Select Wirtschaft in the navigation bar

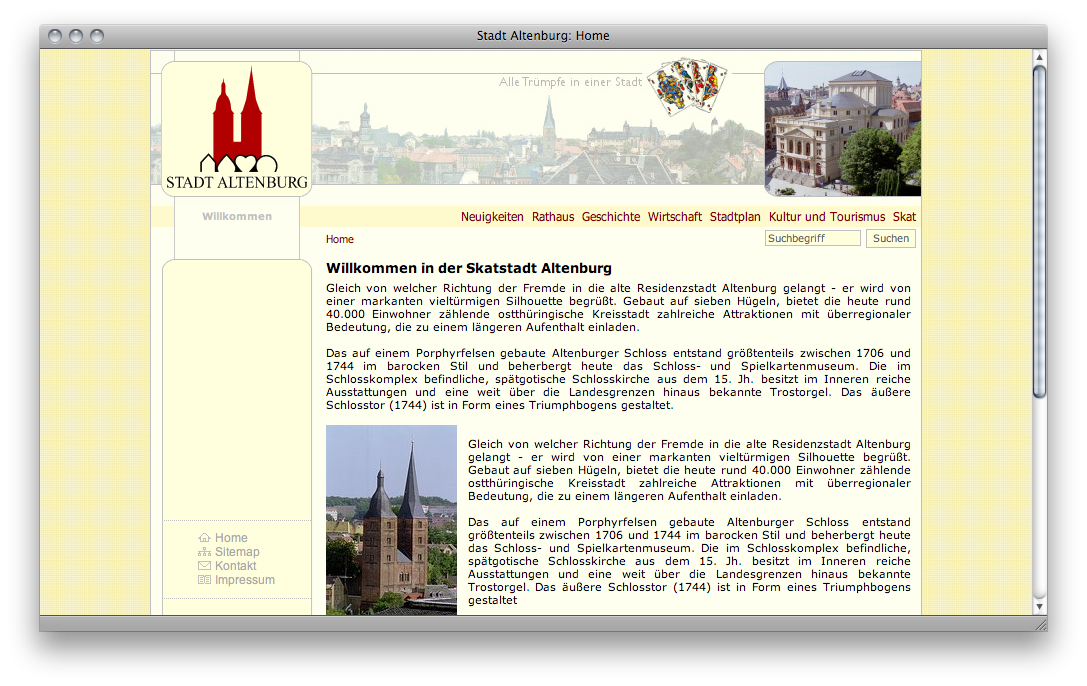pos(675,217)
